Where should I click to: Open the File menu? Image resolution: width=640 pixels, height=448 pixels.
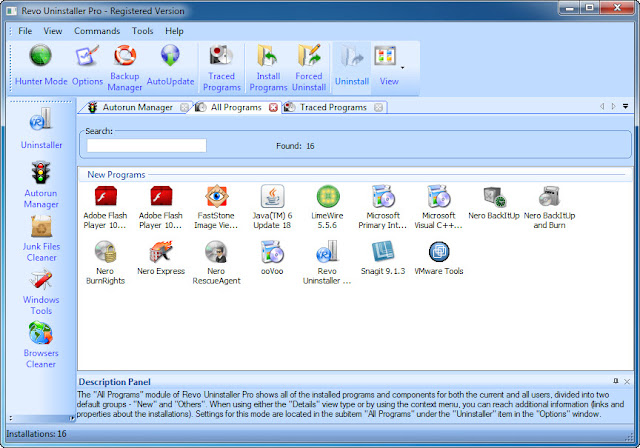click(25, 31)
